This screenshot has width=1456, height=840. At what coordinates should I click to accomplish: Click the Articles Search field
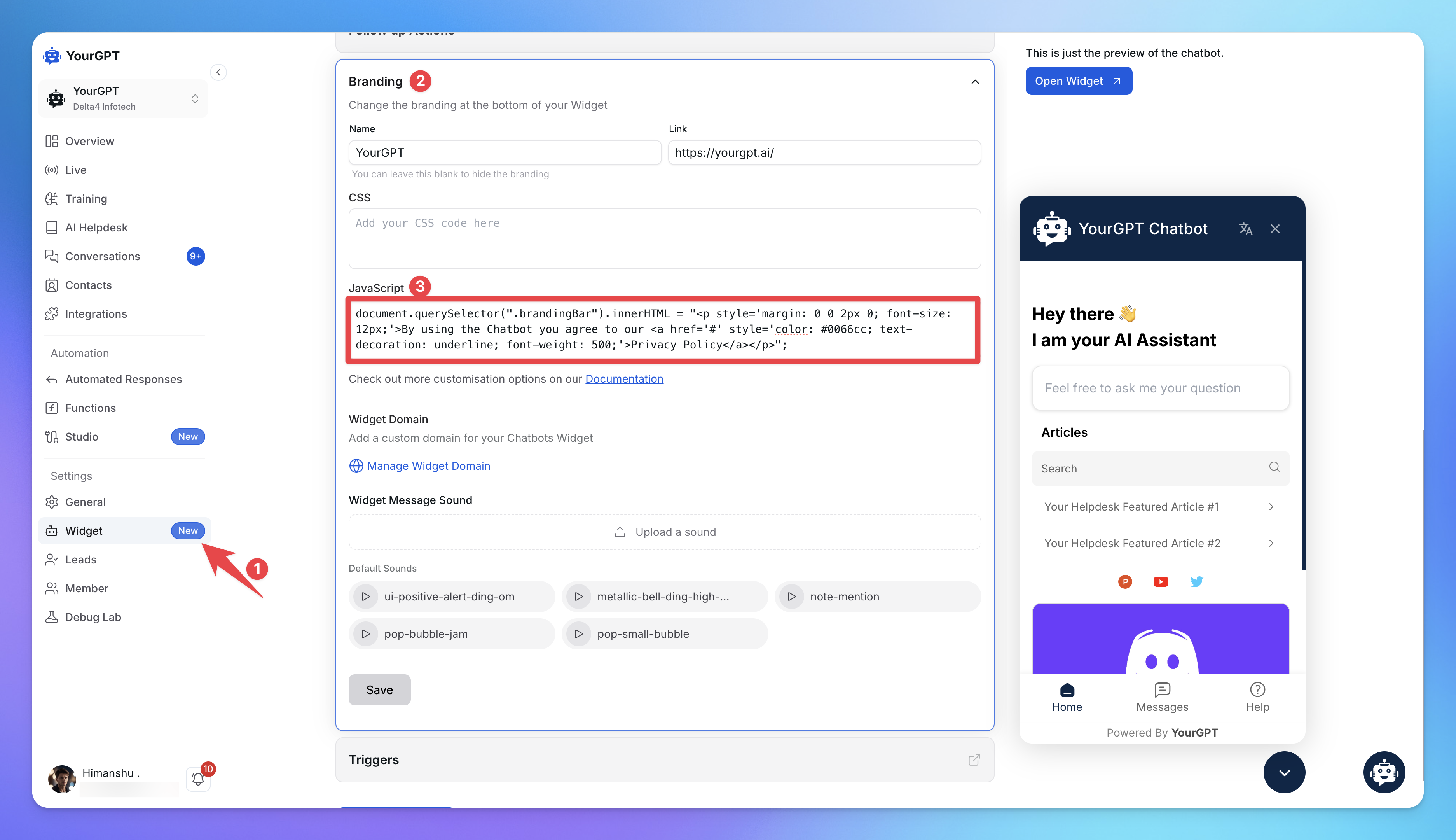coord(1160,469)
